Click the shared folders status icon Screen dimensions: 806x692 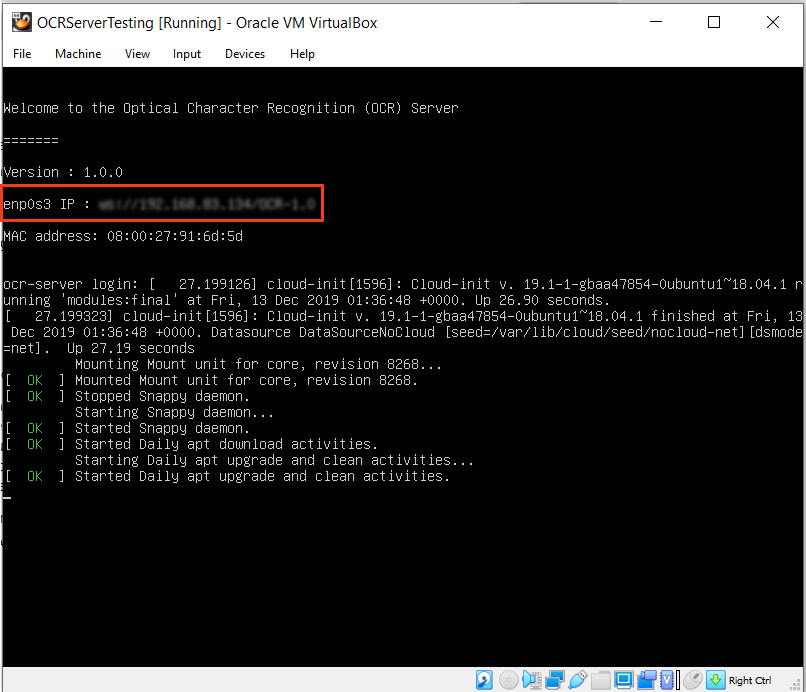[600, 680]
